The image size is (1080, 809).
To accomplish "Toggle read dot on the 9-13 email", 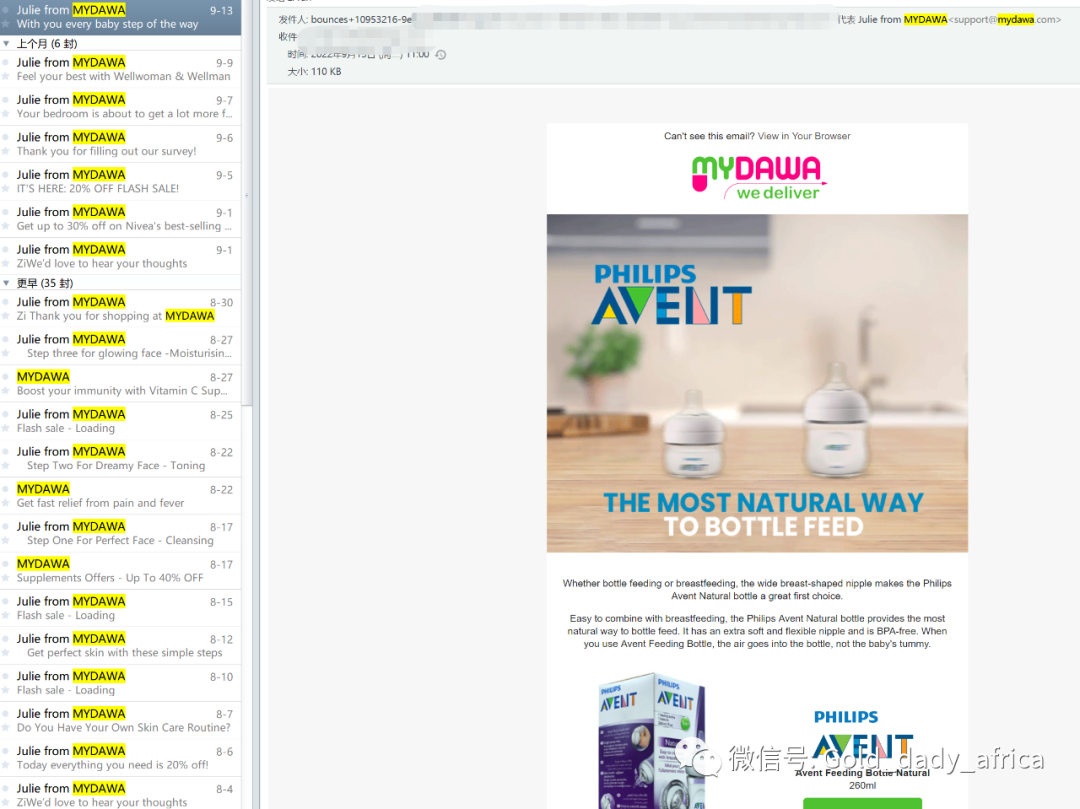I will (x=6, y=10).
